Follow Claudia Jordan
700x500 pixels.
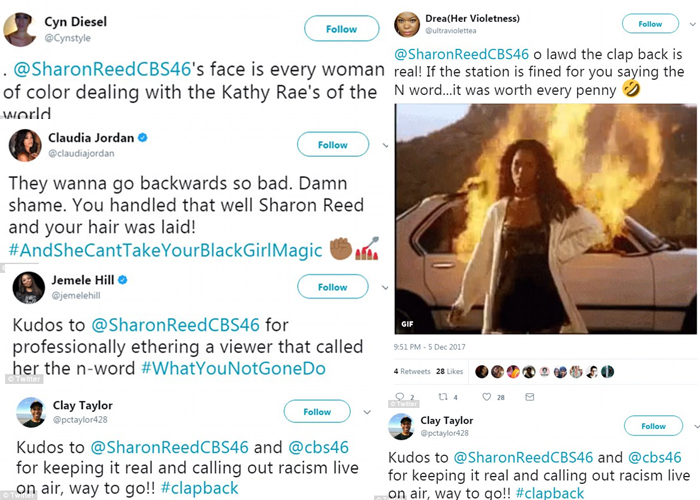pos(333,144)
